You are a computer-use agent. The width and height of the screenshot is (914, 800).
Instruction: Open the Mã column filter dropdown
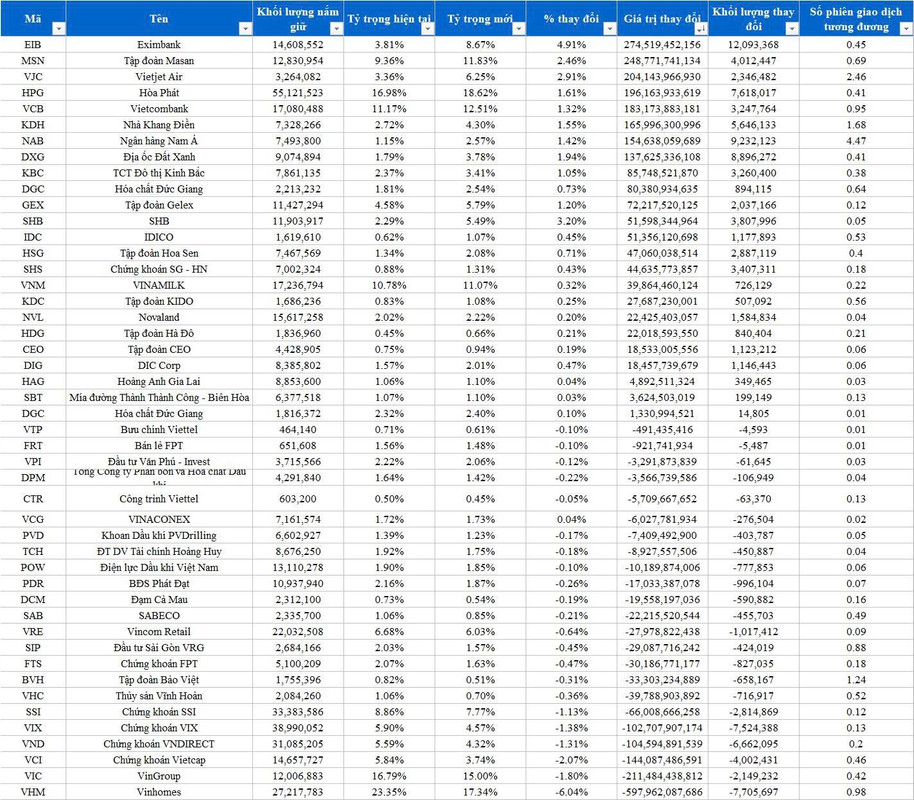59,29
